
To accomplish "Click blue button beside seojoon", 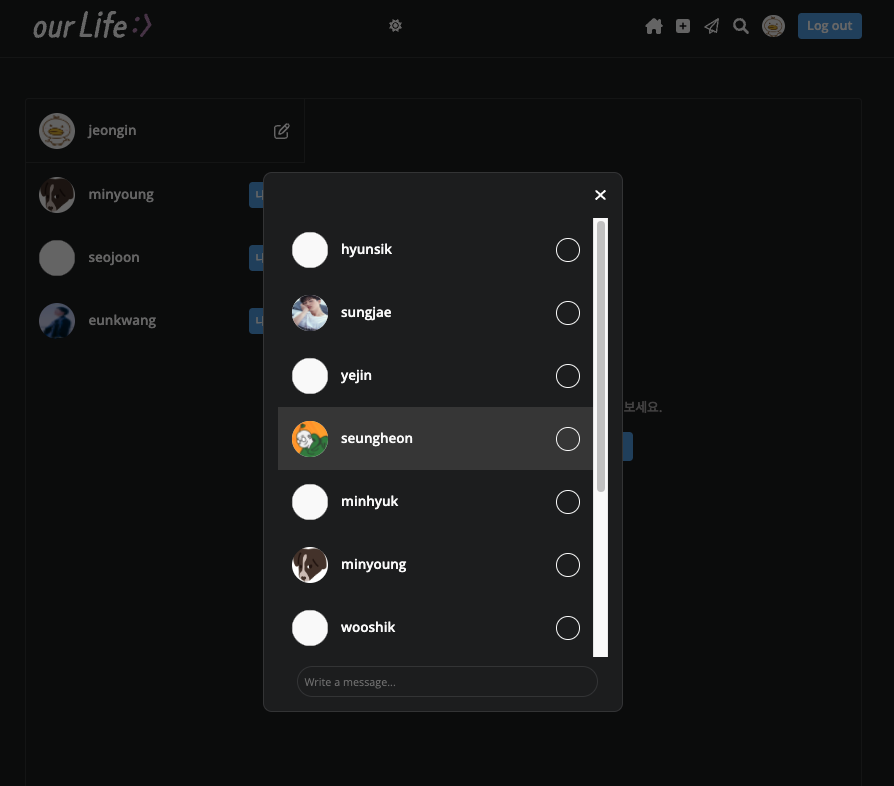I will click(257, 258).
